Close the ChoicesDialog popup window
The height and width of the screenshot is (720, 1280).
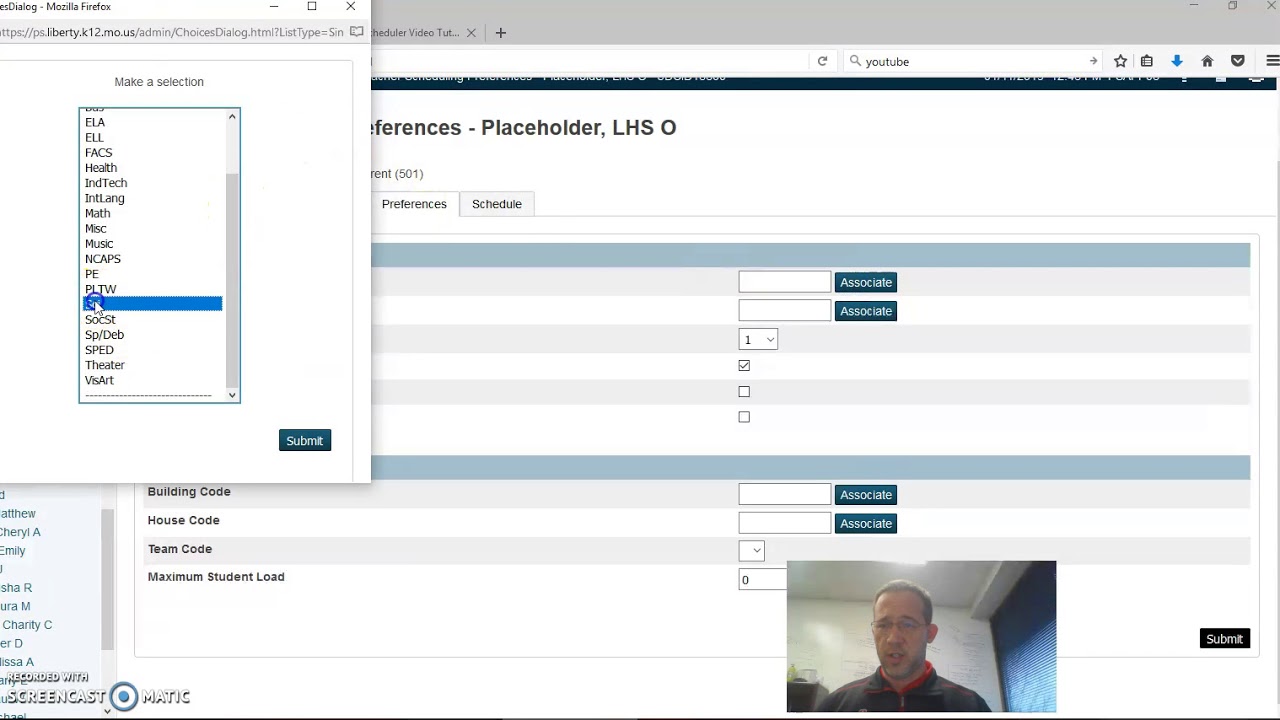tap(350, 7)
